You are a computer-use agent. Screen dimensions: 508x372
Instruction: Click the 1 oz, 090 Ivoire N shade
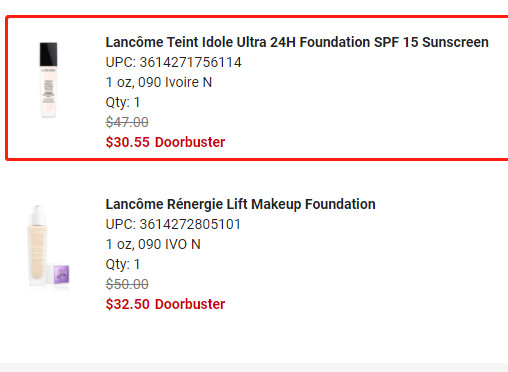click(x=159, y=82)
